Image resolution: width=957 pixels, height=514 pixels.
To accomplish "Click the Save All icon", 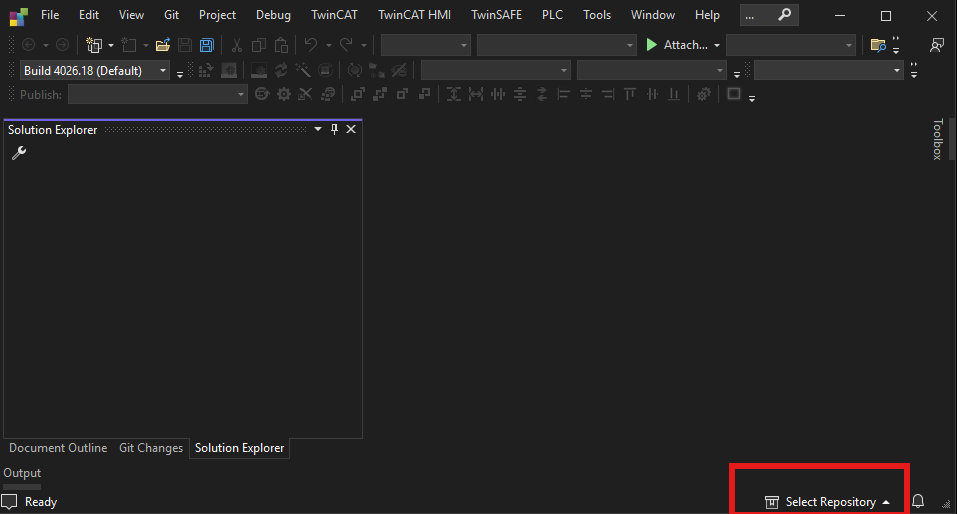I will click(x=207, y=45).
